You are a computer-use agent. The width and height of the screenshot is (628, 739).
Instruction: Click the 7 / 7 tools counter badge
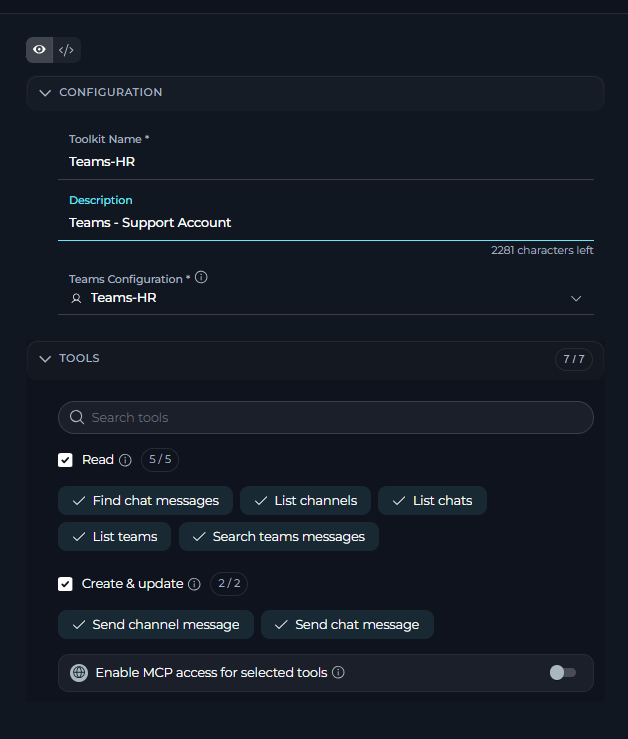click(x=574, y=359)
